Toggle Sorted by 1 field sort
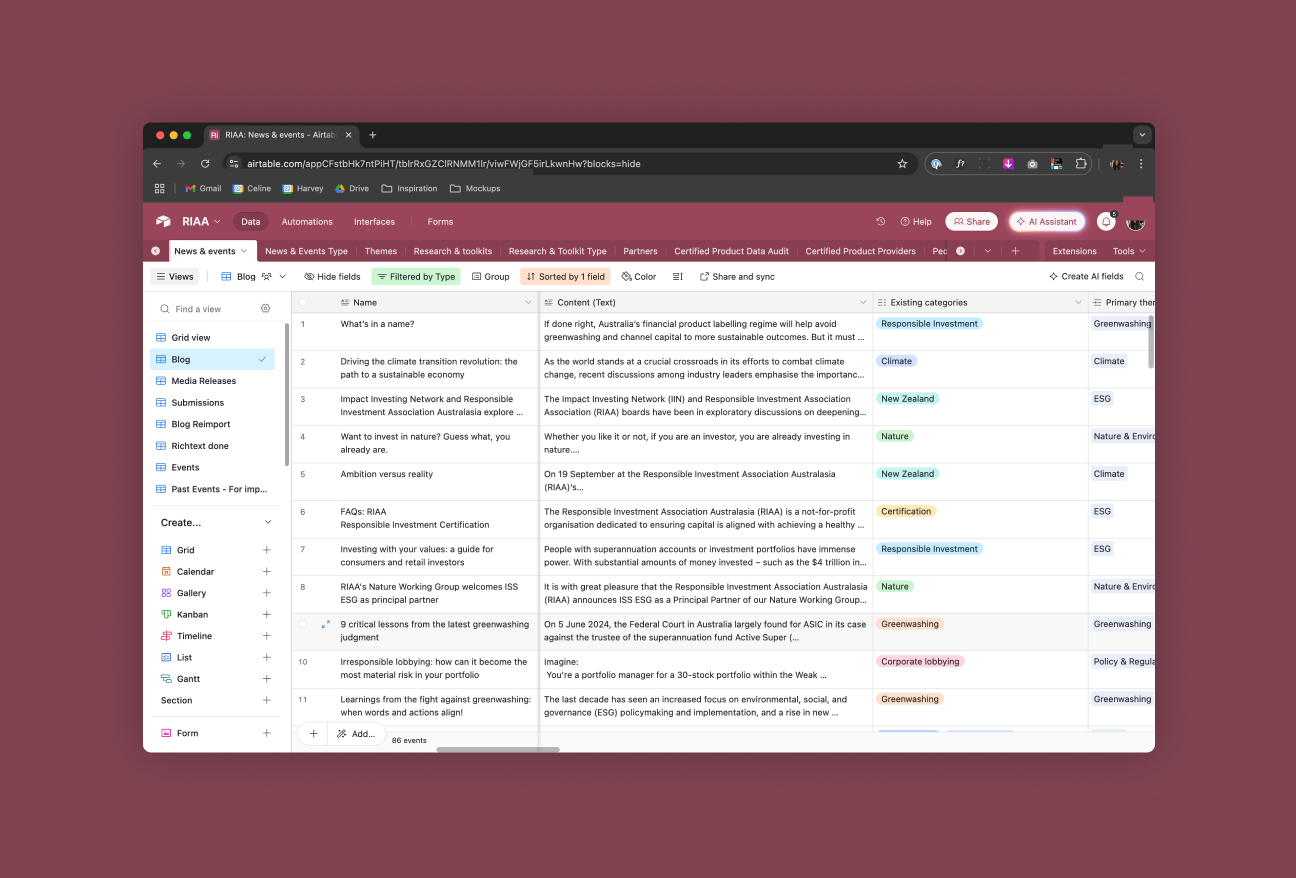This screenshot has height=878, width=1296. [x=566, y=277]
